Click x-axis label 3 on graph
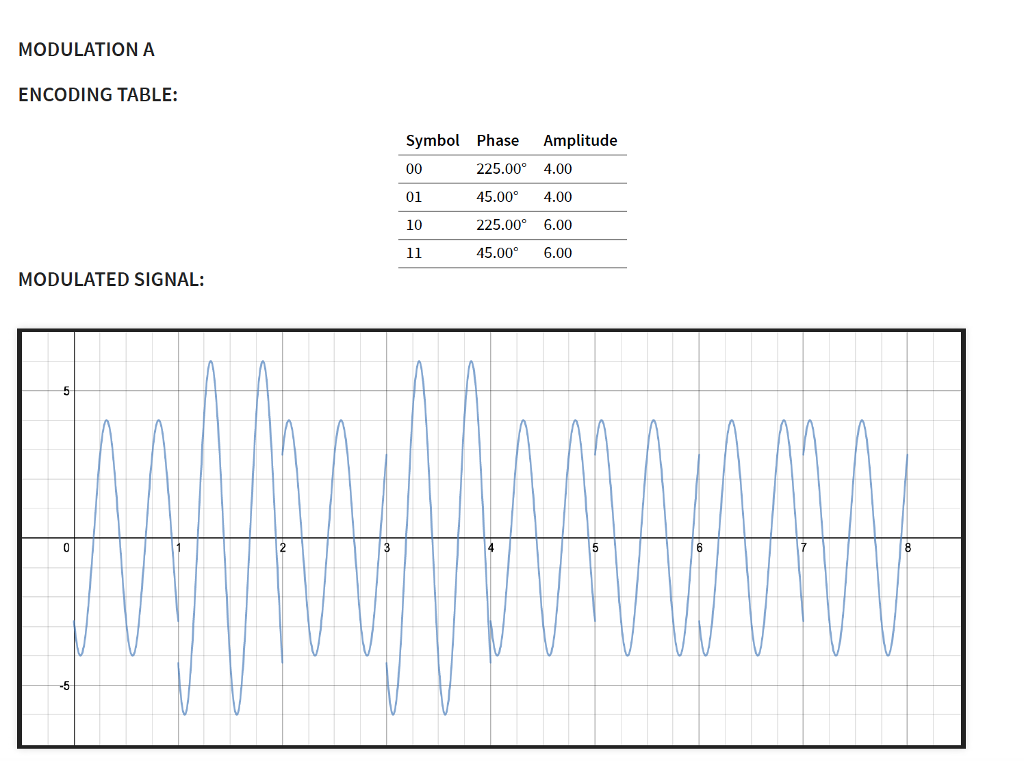 click(x=387, y=548)
